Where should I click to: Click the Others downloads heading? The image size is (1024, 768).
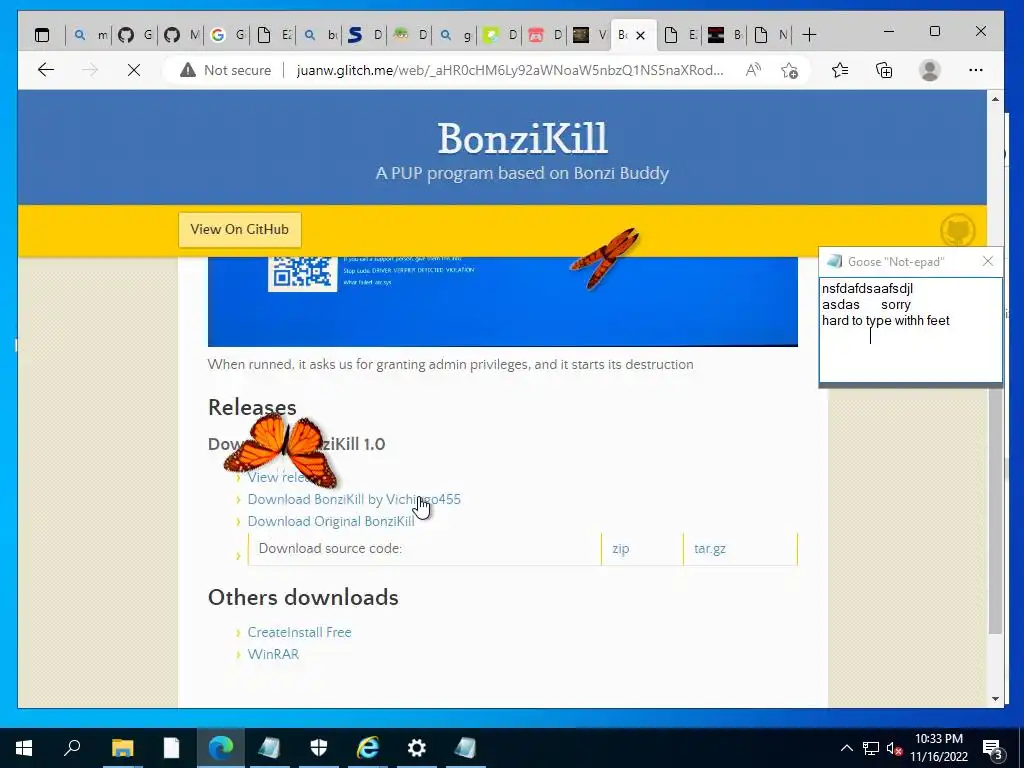tap(303, 597)
